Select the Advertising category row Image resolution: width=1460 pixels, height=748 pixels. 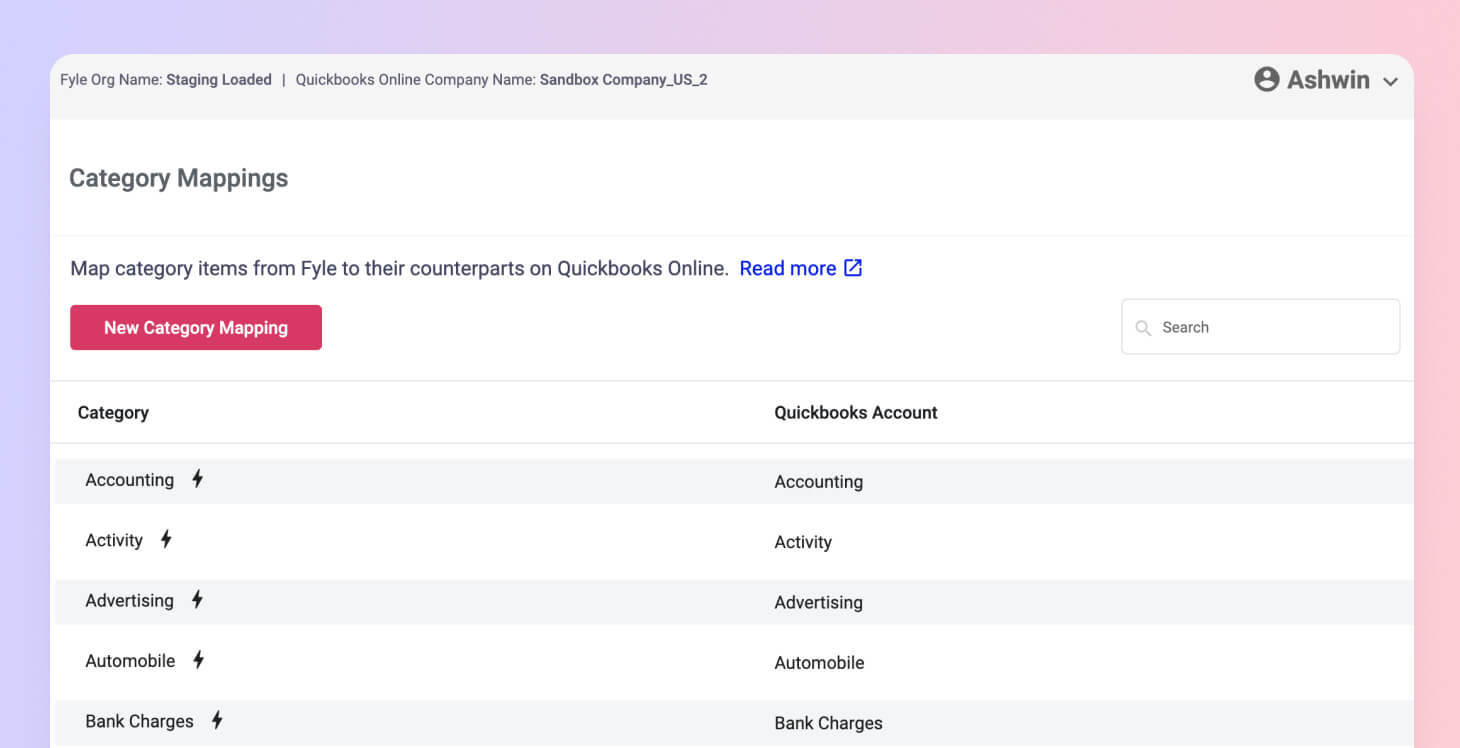click(x=734, y=601)
